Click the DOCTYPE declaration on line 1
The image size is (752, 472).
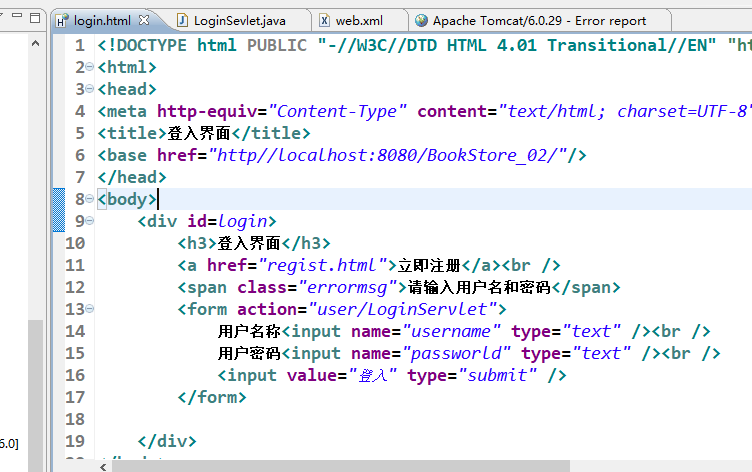pos(424,46)
